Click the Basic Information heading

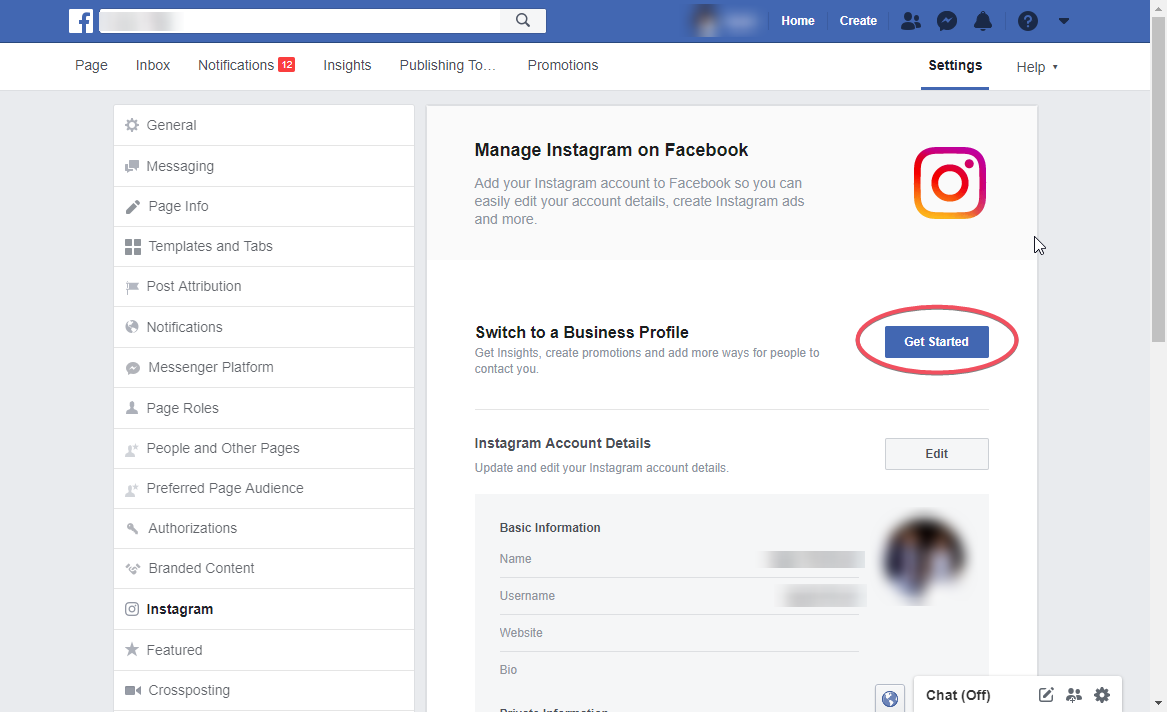[x=550, y=527]
